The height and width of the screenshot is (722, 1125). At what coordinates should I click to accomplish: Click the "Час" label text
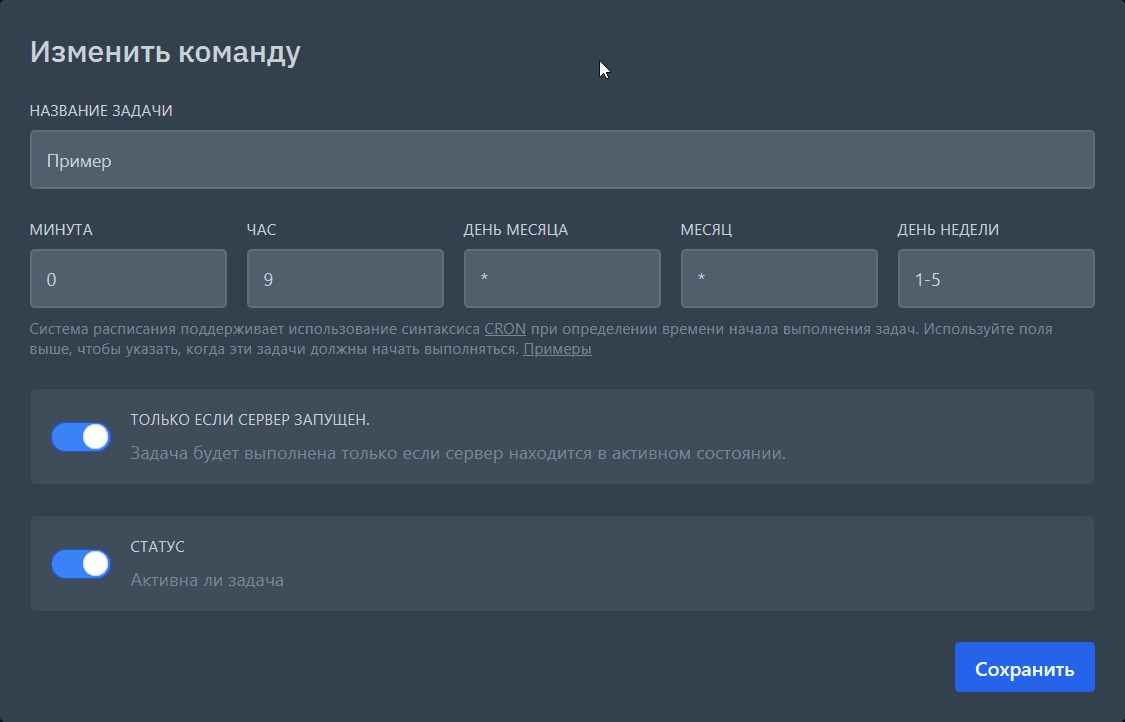[x=262, y=230]
